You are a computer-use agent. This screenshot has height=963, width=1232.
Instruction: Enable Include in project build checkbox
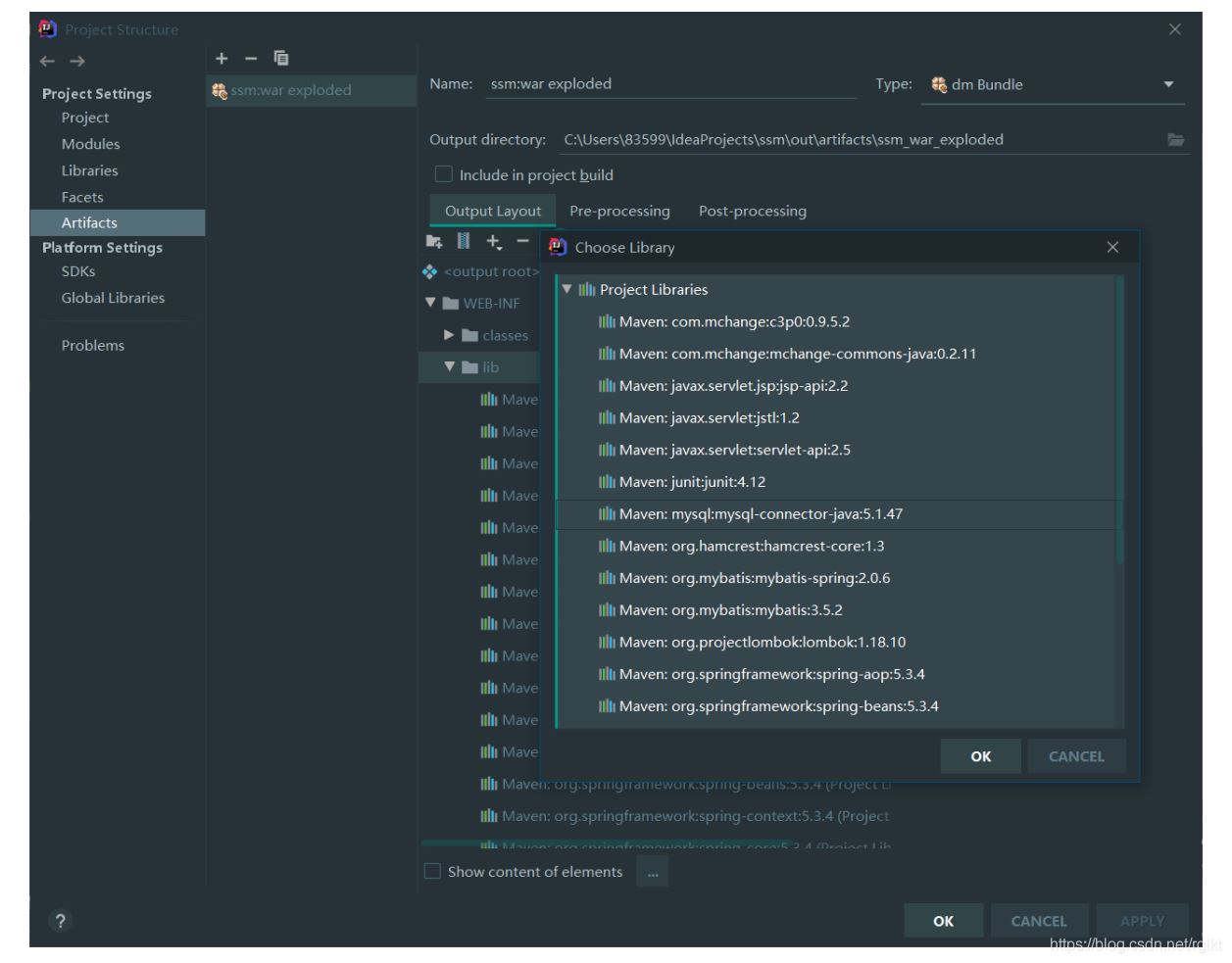[x=444, y=174]
